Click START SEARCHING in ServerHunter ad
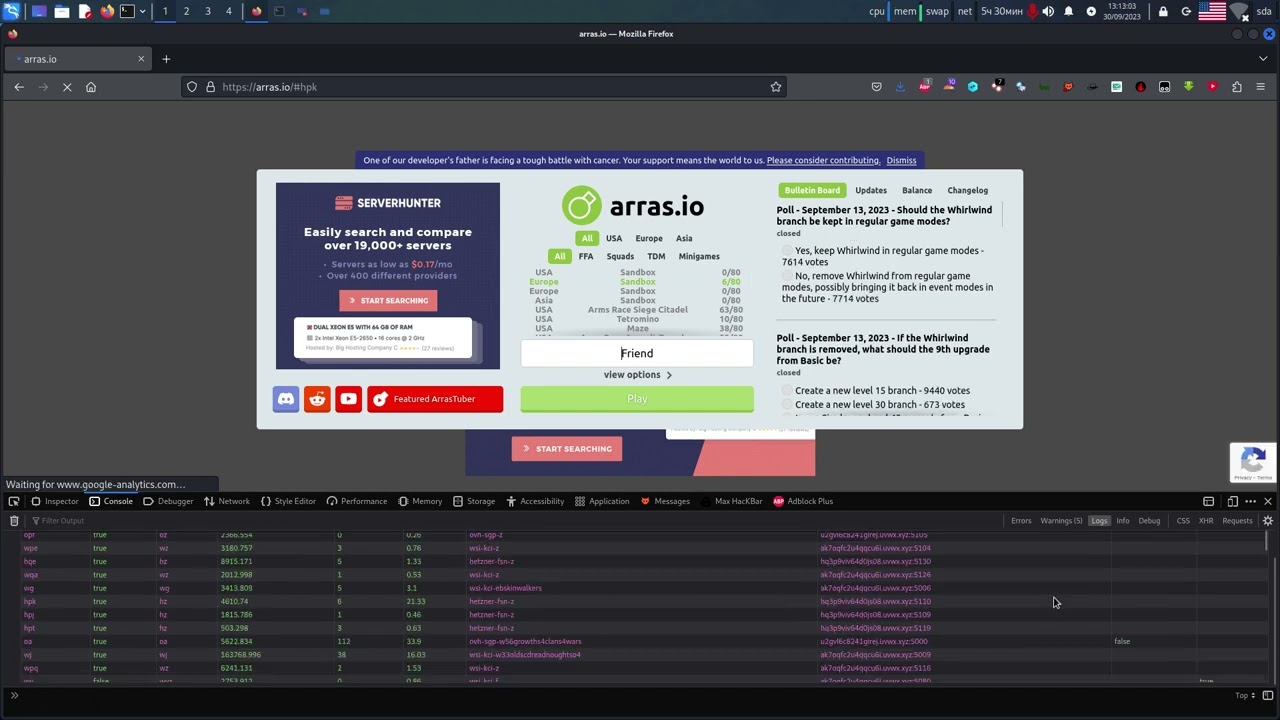This screenshot has height=720, width=1280. [387, 301]
